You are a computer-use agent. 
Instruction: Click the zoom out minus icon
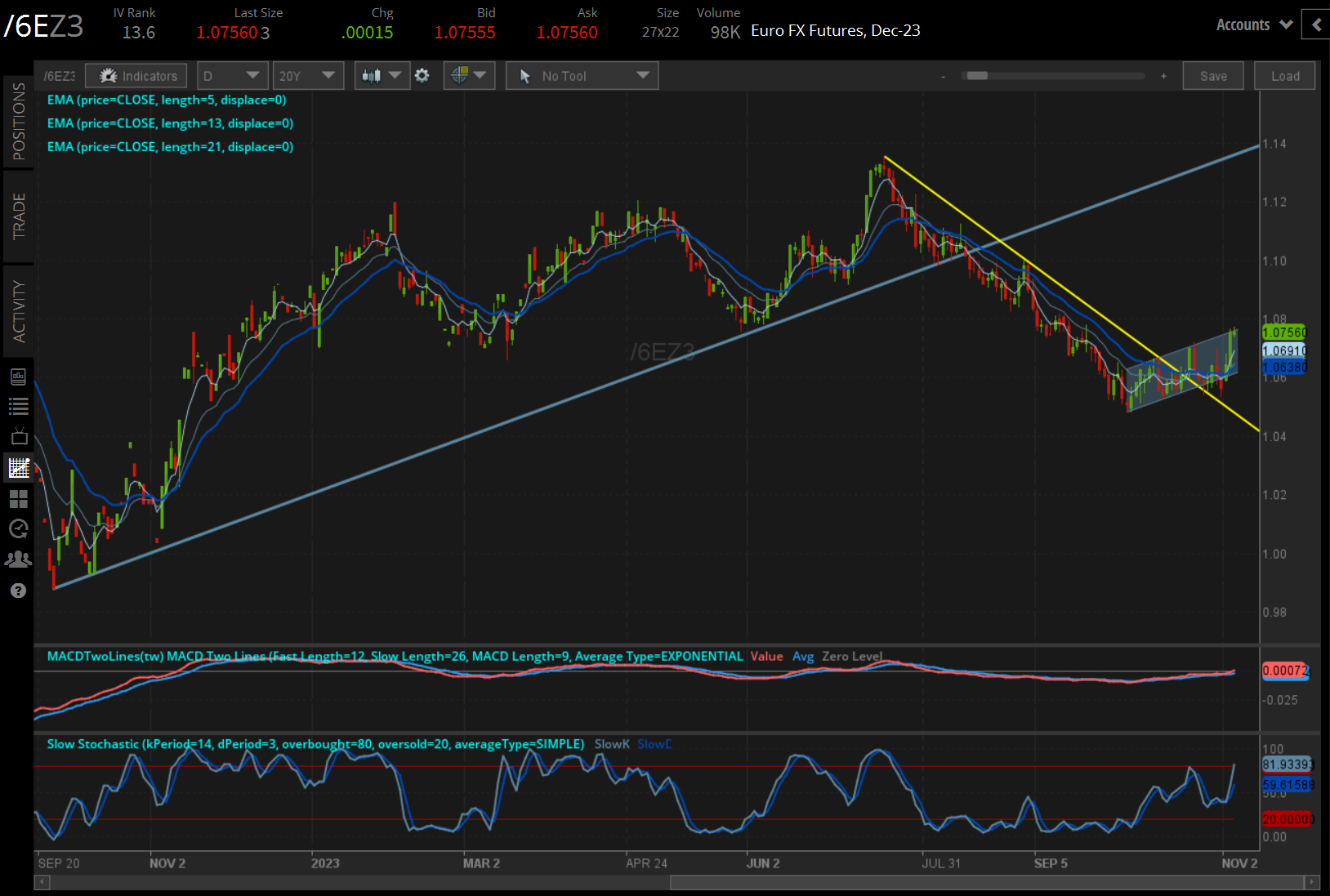click(943, 76)
